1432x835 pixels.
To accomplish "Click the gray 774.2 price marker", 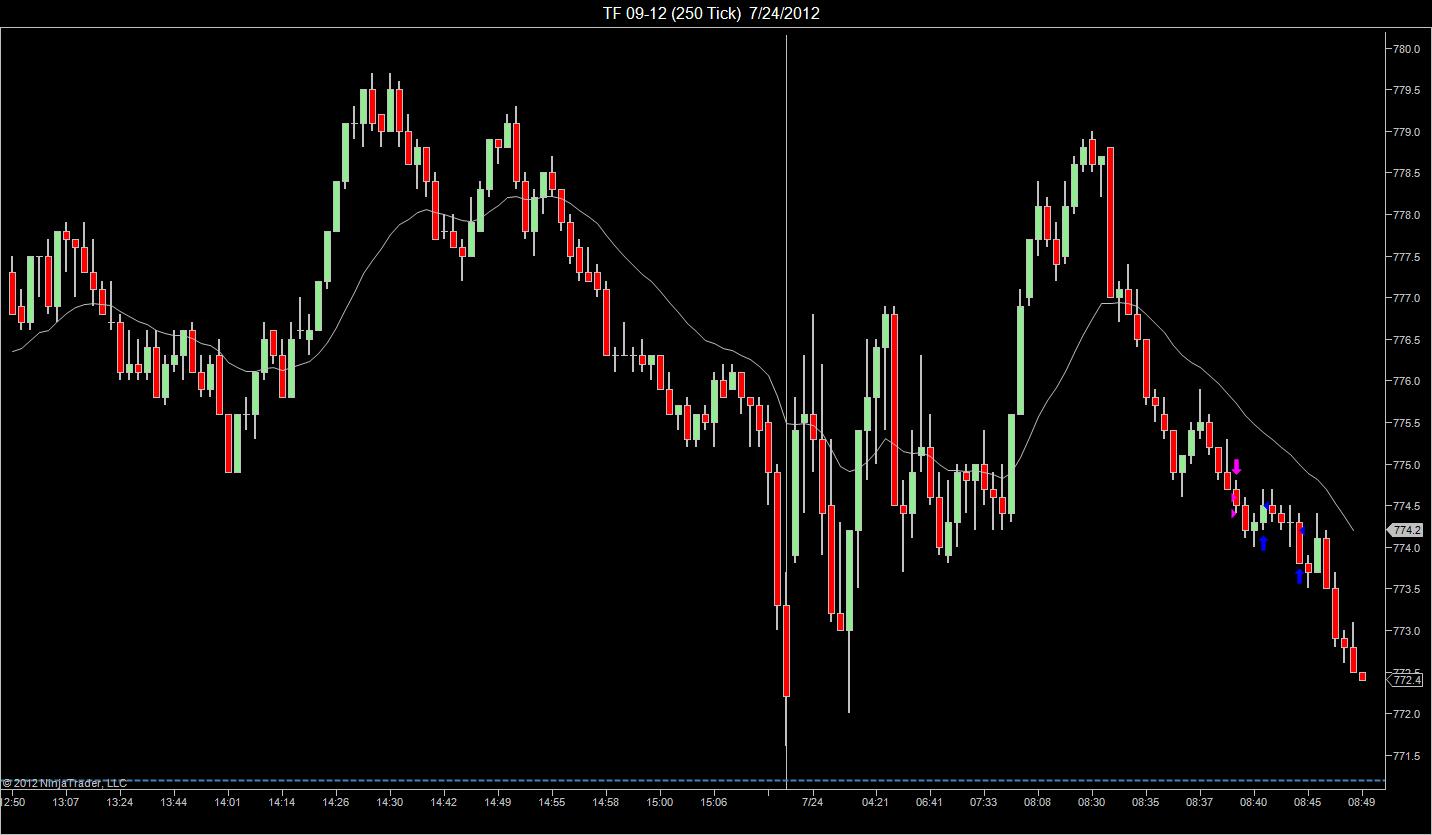I will tap(1406, 530).
